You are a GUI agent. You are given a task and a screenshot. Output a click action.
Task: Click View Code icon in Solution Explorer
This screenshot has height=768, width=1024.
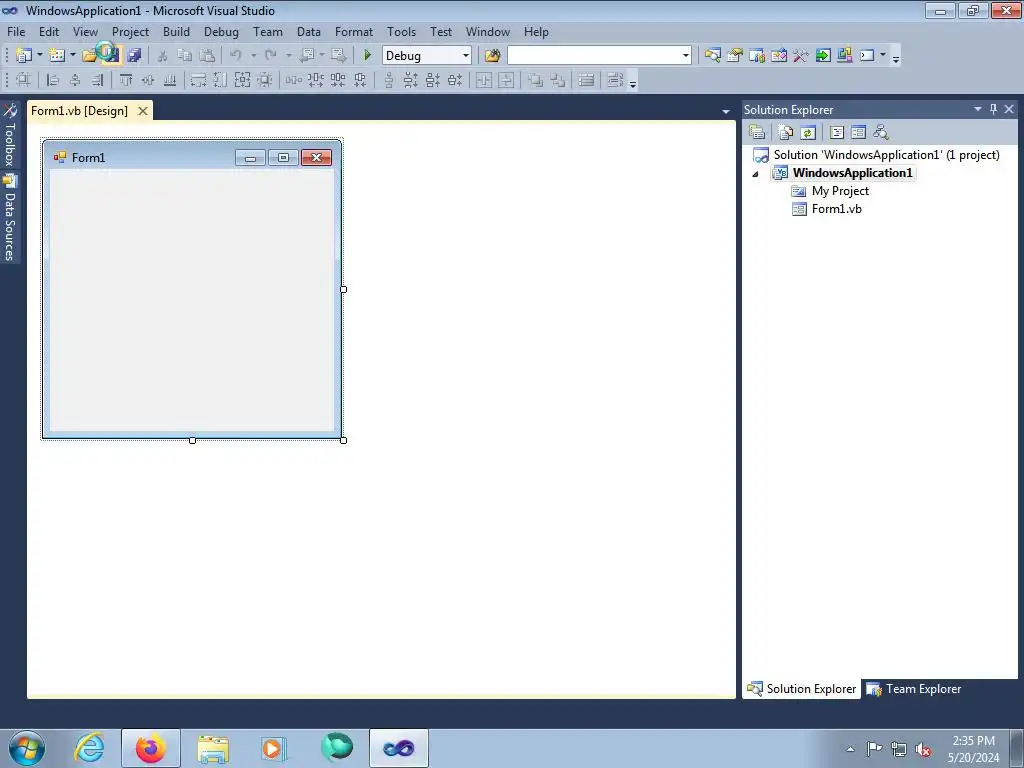[x=837, y=132]
